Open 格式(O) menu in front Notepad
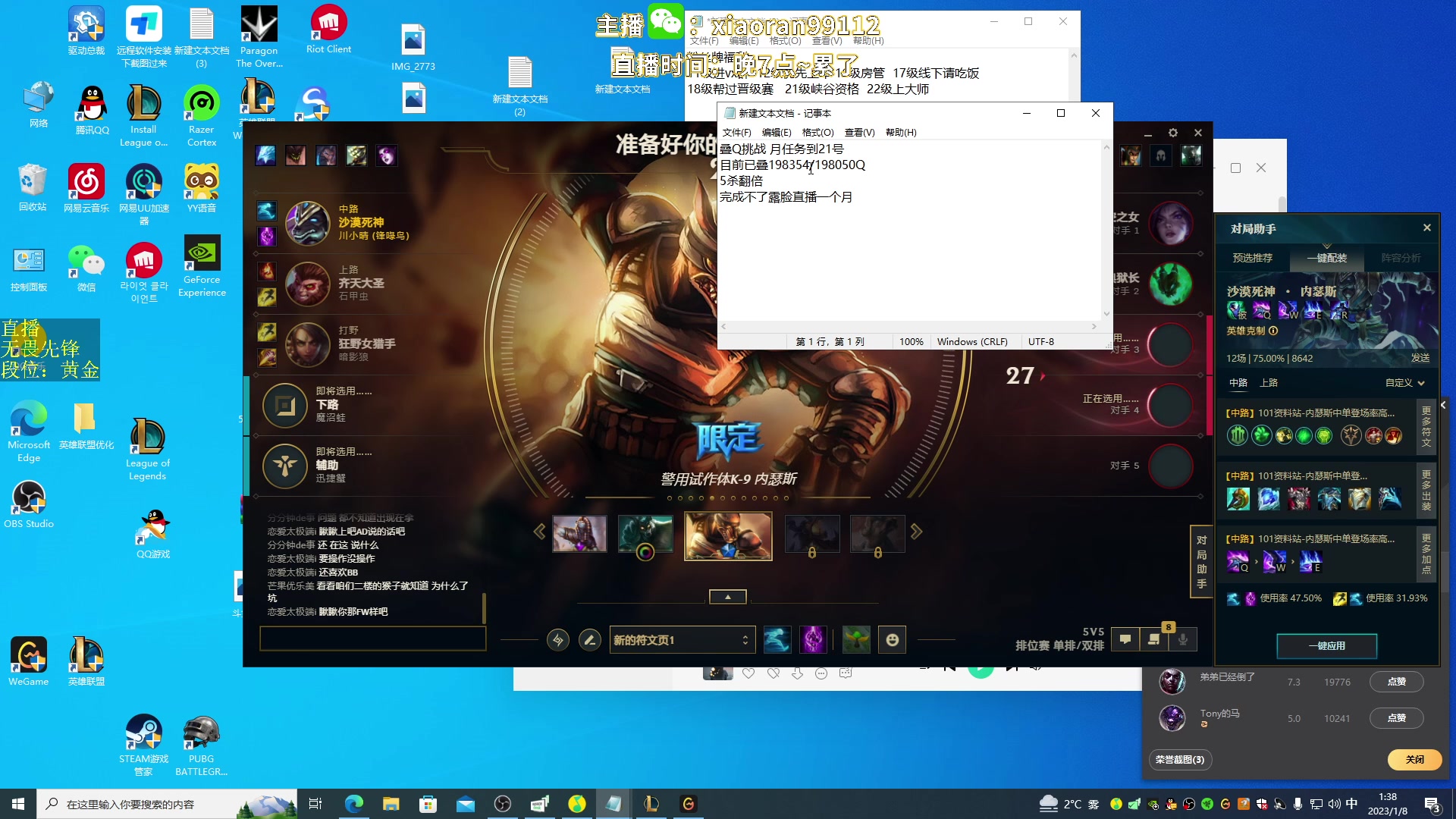 tap(817, 132)
